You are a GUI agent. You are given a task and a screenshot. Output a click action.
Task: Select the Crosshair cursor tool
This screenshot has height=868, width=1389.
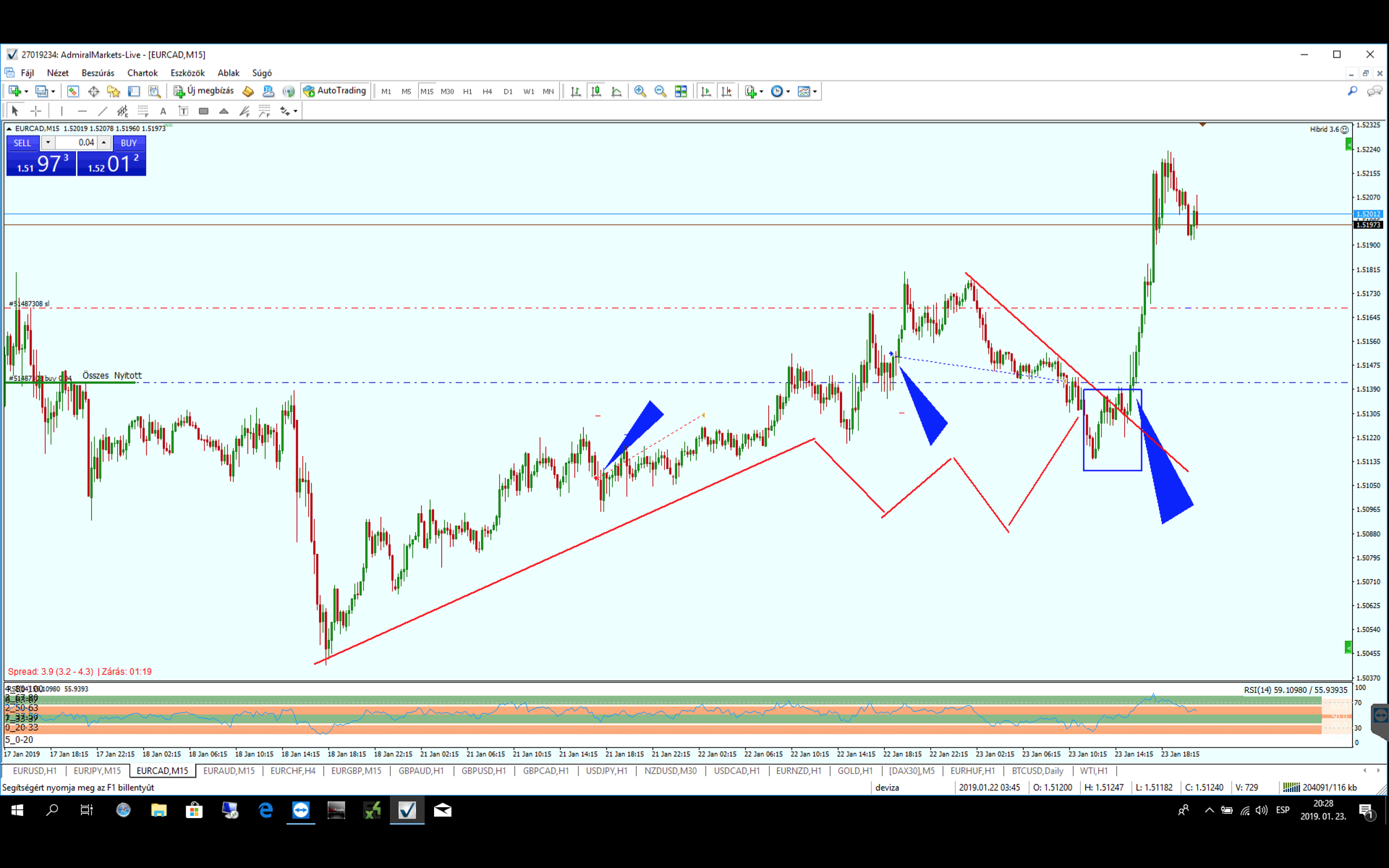36,111
